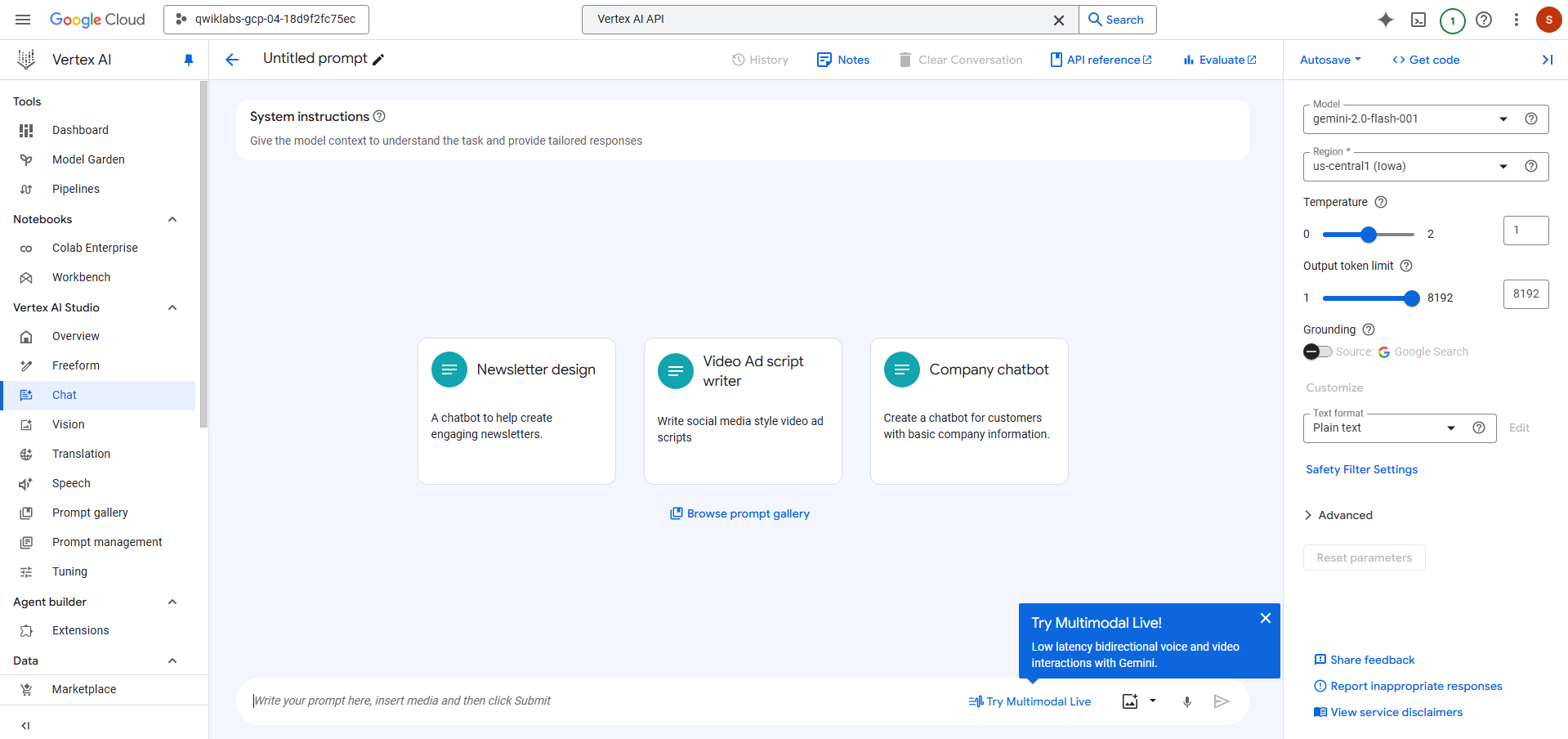Collapse the Vertex AI Studio section
The image size is (1568, 739).
click(x=172, y=307)
